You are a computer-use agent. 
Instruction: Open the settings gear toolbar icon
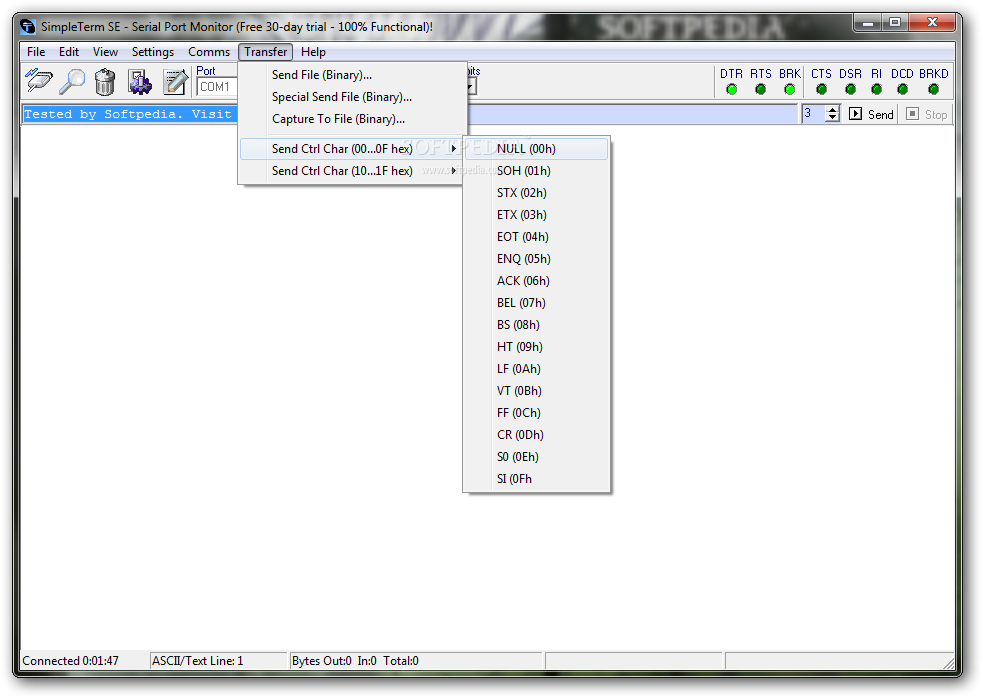pyautogui.click(x=139, y=82)
